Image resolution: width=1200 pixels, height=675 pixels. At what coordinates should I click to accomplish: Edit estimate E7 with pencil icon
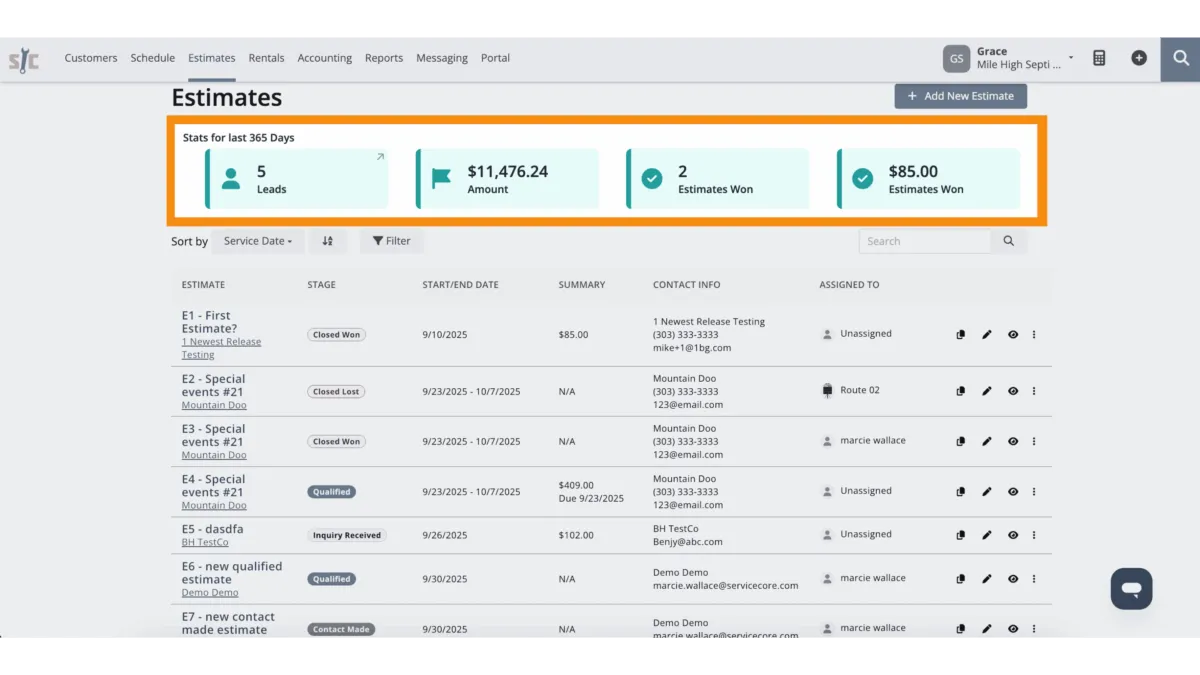pyautogui.click(x=987, y=629)
